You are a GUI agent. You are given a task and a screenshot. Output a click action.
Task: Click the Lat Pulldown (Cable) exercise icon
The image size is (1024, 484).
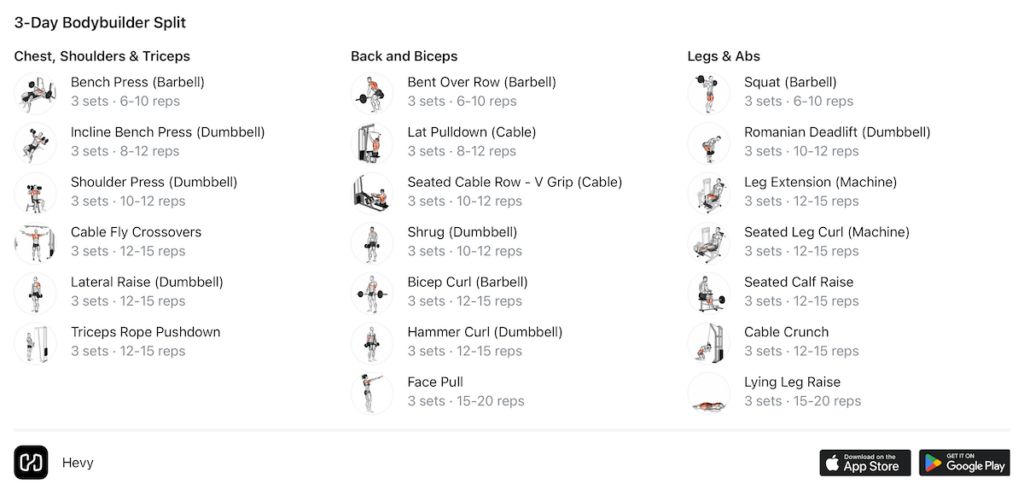pos(372,143)
